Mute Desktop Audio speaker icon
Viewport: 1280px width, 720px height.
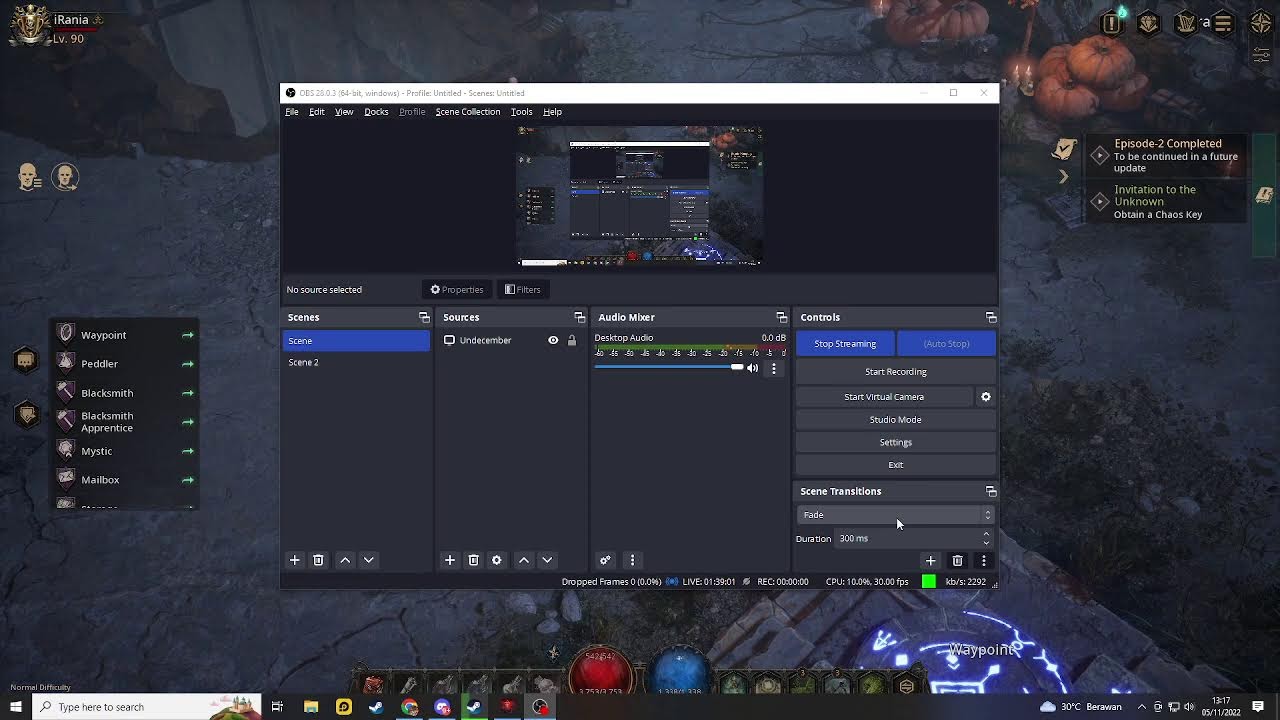pos(753,368)
